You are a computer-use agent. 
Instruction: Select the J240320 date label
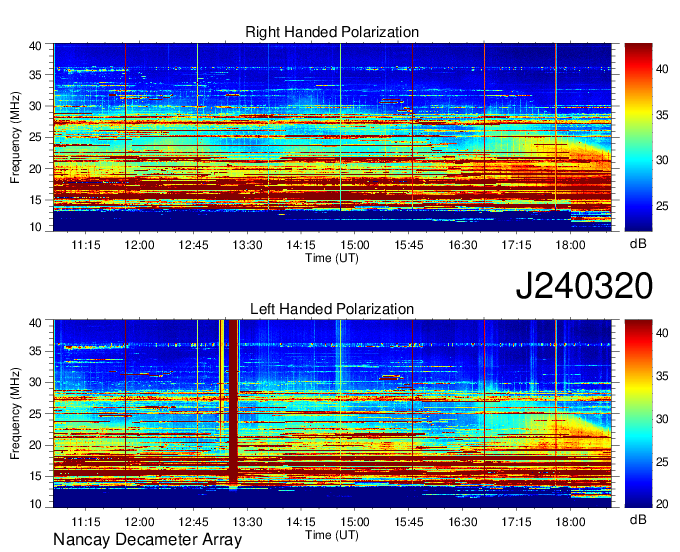click(584, 286)
